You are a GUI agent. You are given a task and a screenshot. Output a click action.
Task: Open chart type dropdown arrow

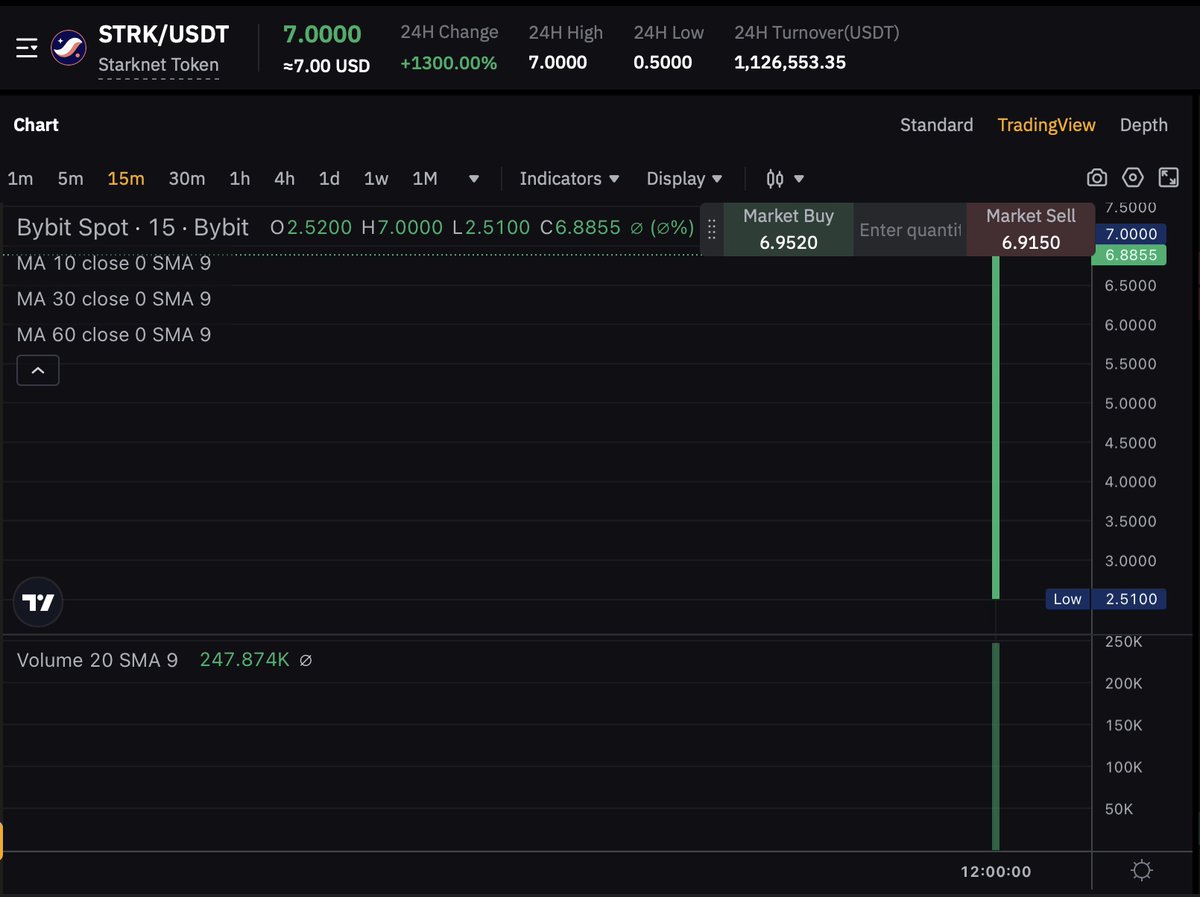click(x=798, y=180)
